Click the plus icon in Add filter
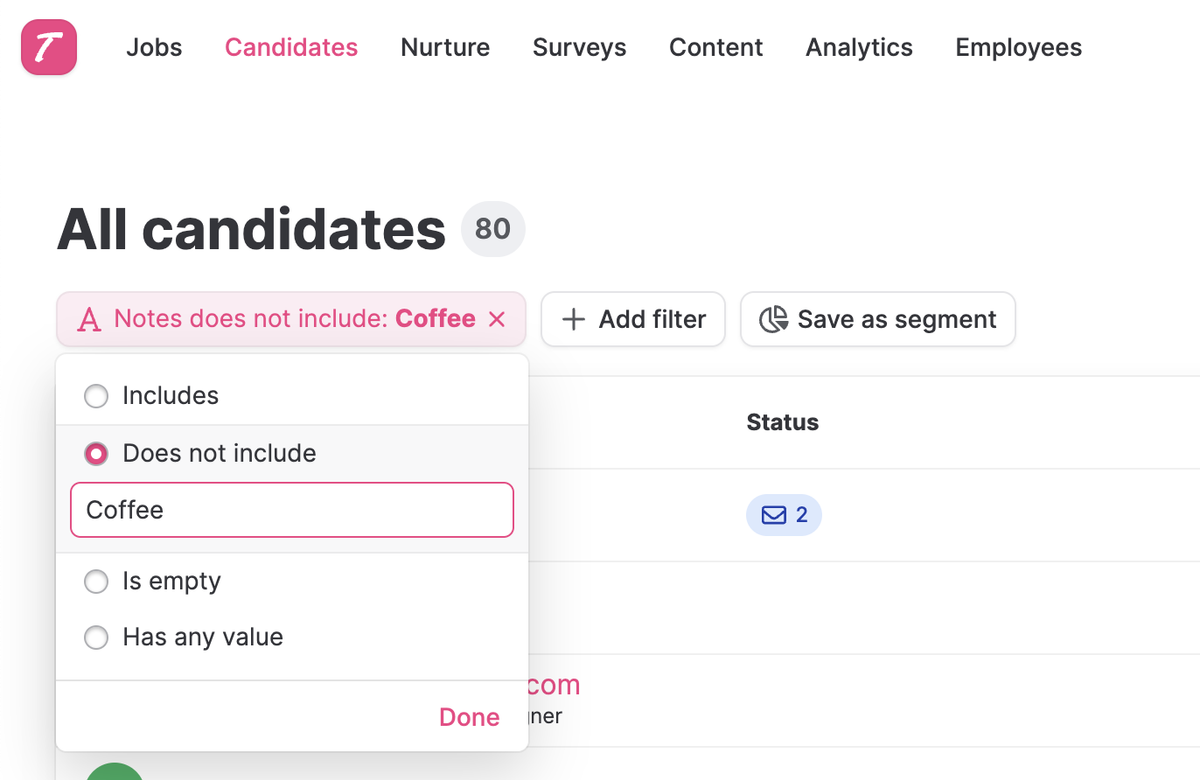This screenshot has height=780, width=1200. (574, 320)
